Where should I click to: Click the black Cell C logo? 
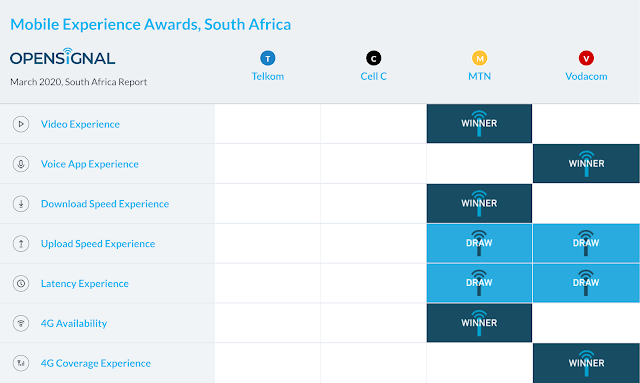point(373,58)
